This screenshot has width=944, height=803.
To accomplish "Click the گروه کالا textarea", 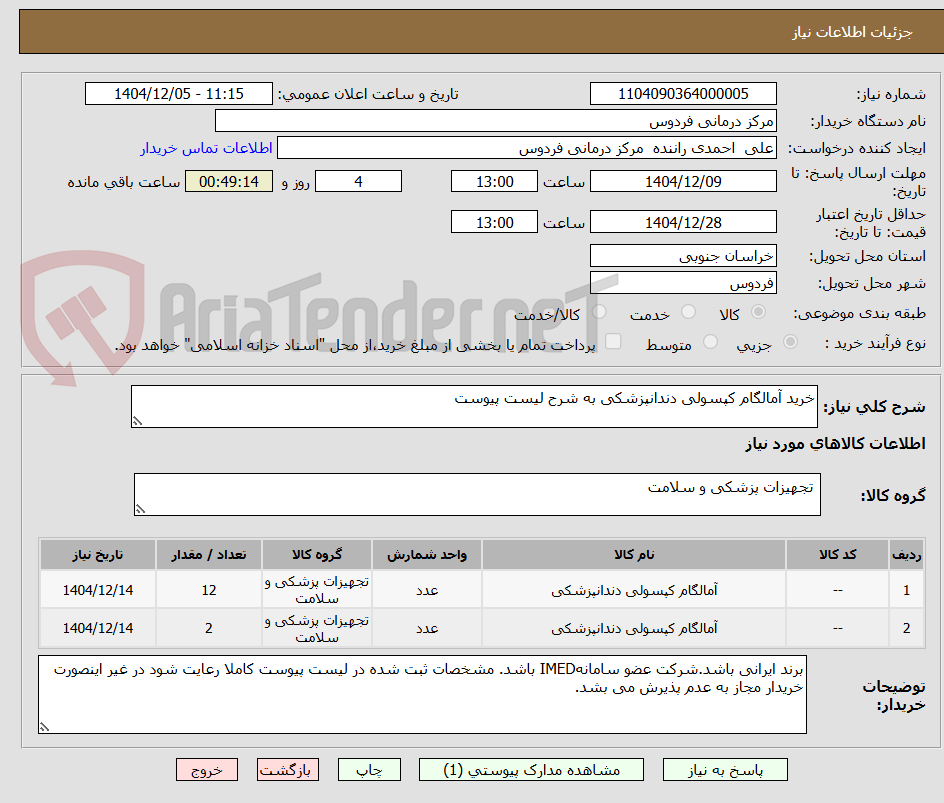I will click(x=477, y=495).
